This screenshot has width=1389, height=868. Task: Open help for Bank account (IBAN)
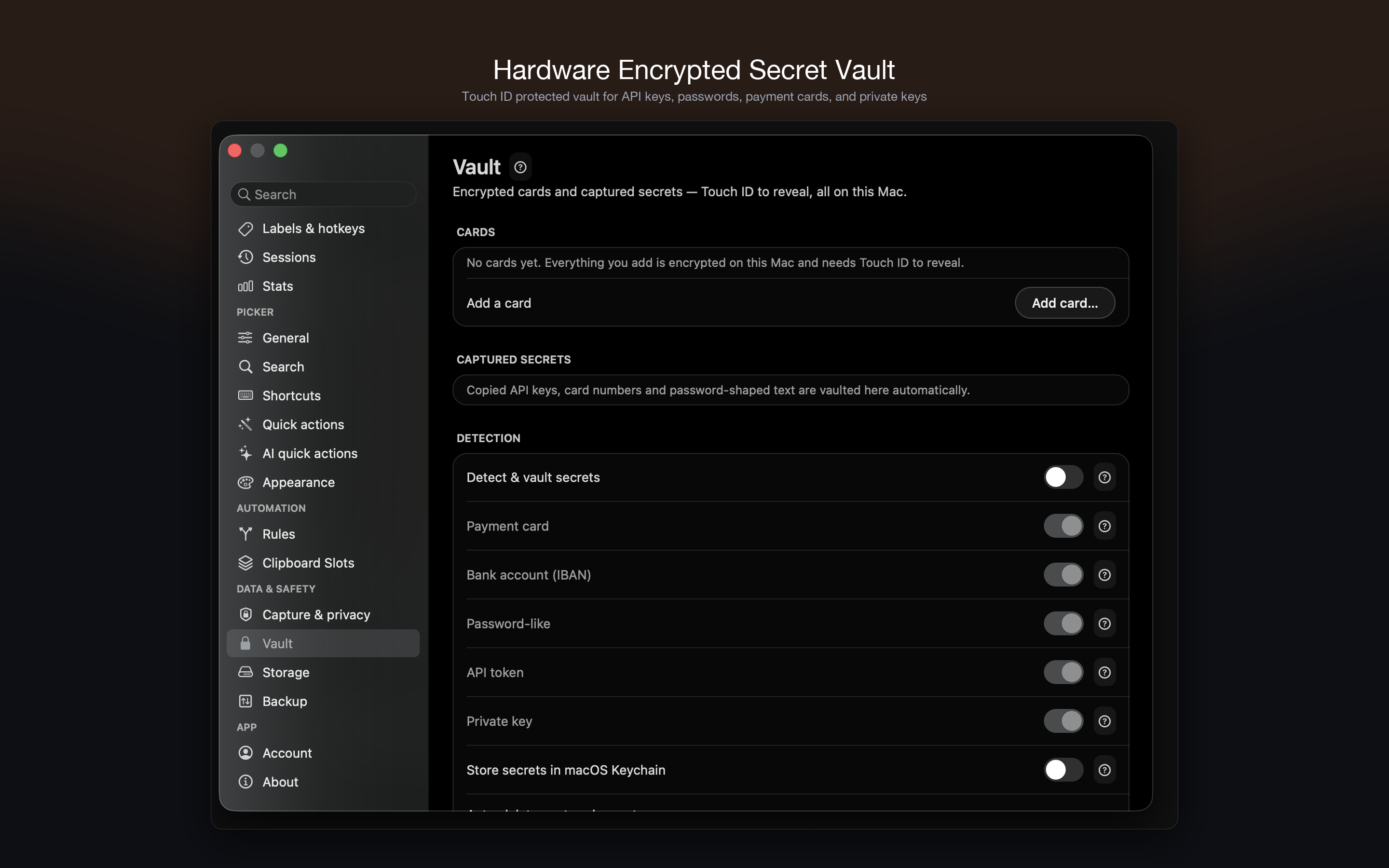[1104, 575]
